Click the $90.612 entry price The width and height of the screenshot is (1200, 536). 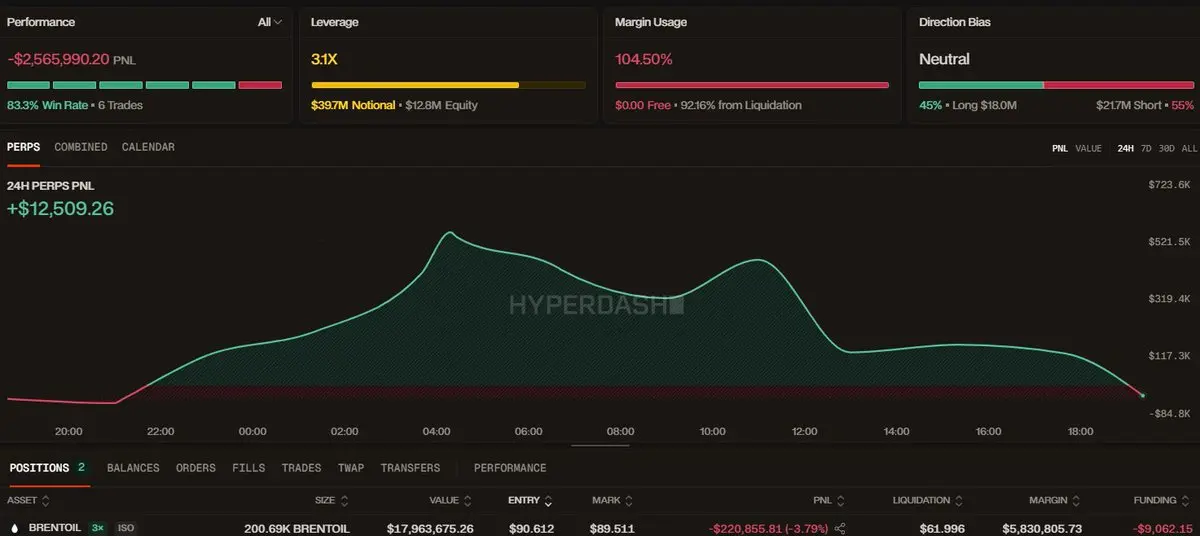[x=531, y=528]
